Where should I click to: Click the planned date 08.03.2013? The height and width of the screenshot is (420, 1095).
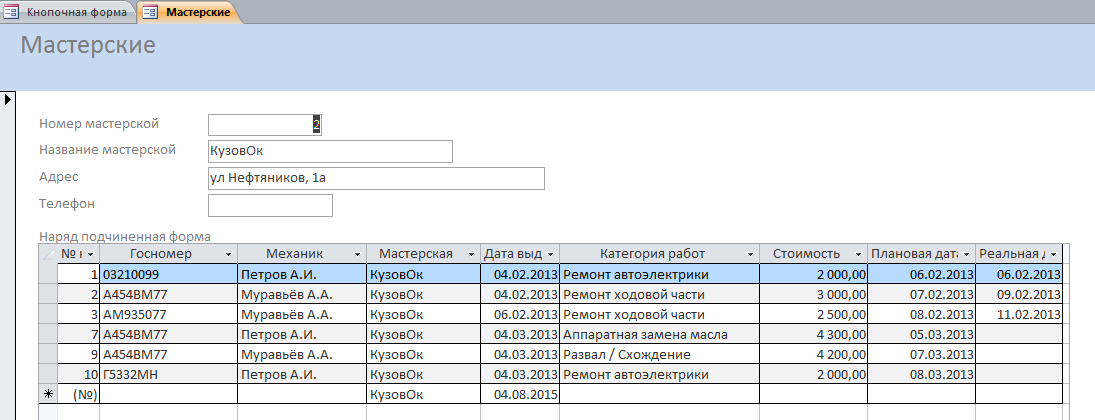921,375
